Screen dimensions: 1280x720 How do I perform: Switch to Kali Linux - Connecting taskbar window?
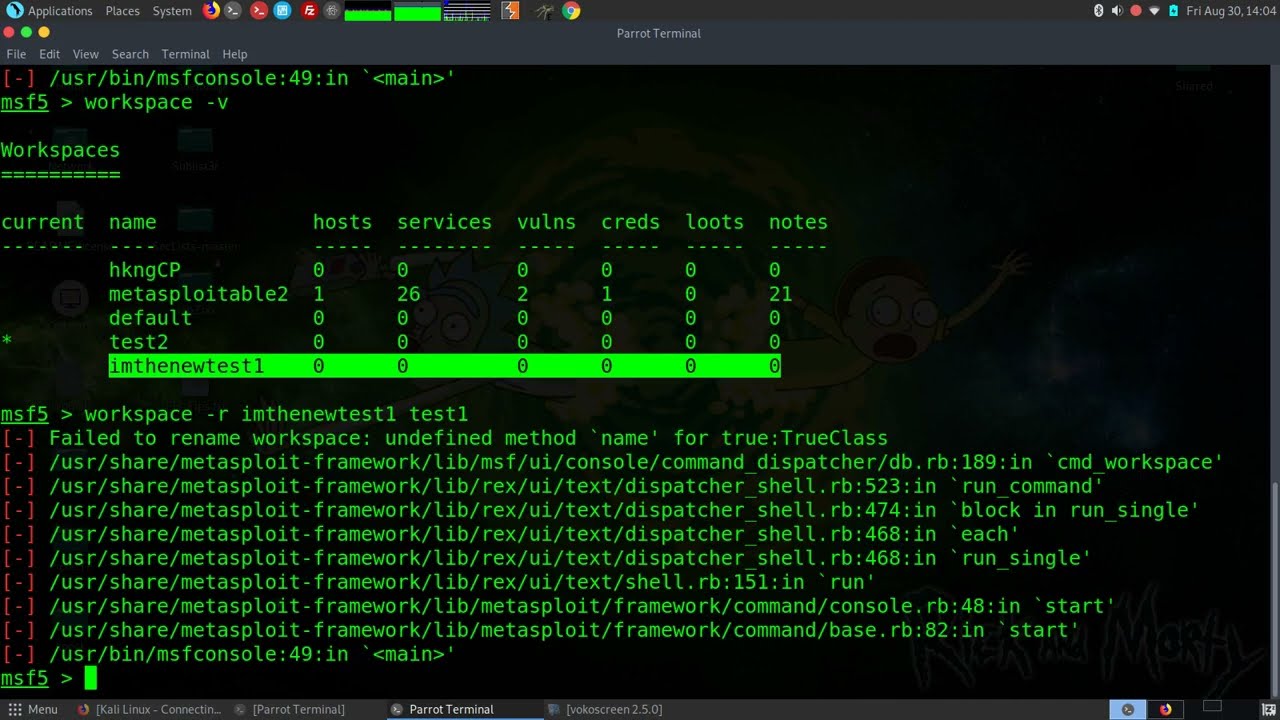148,709
